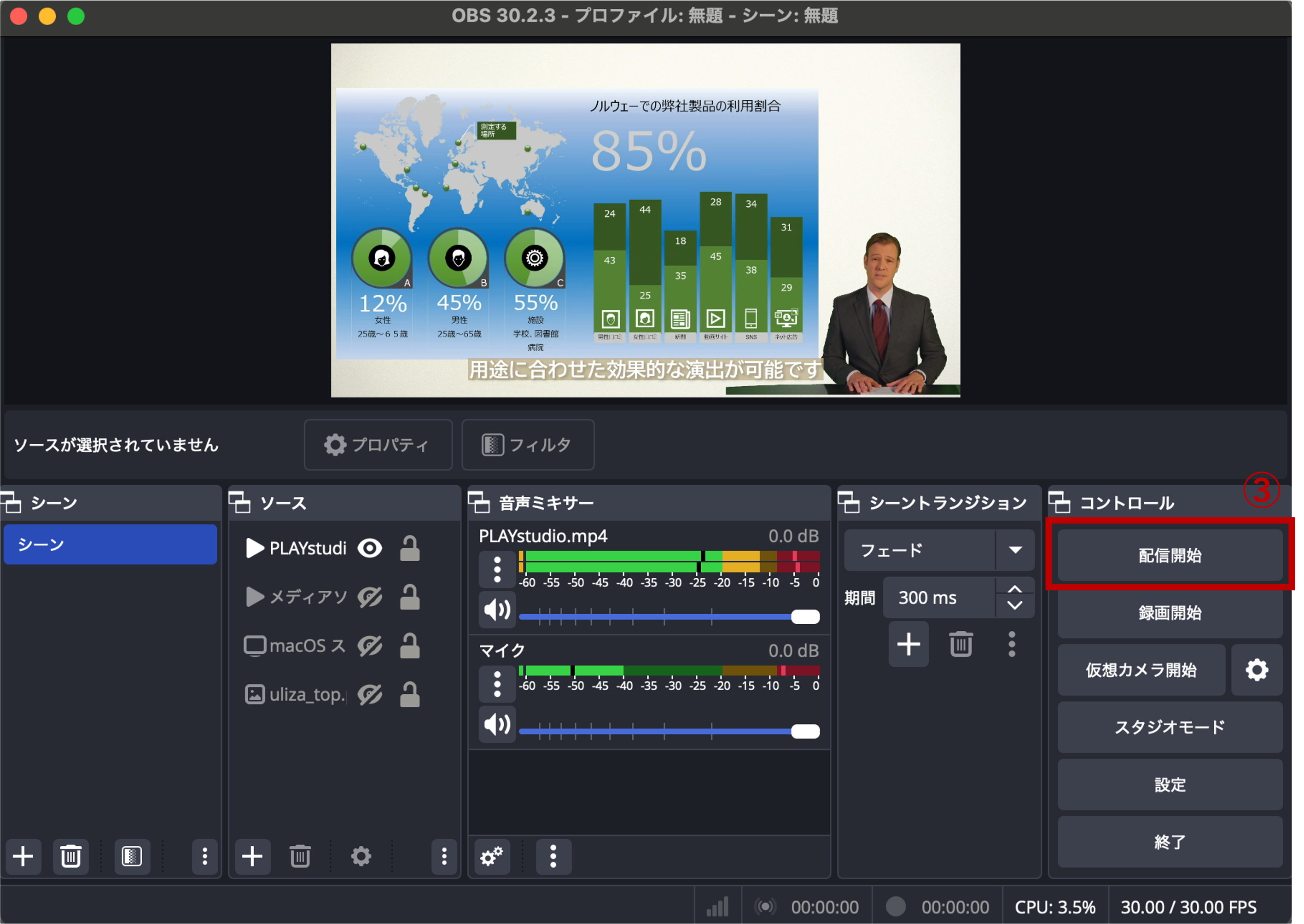Show the メディアソ source via eye icon
This screenshot has height=924, width=1304.
[370, 597]
